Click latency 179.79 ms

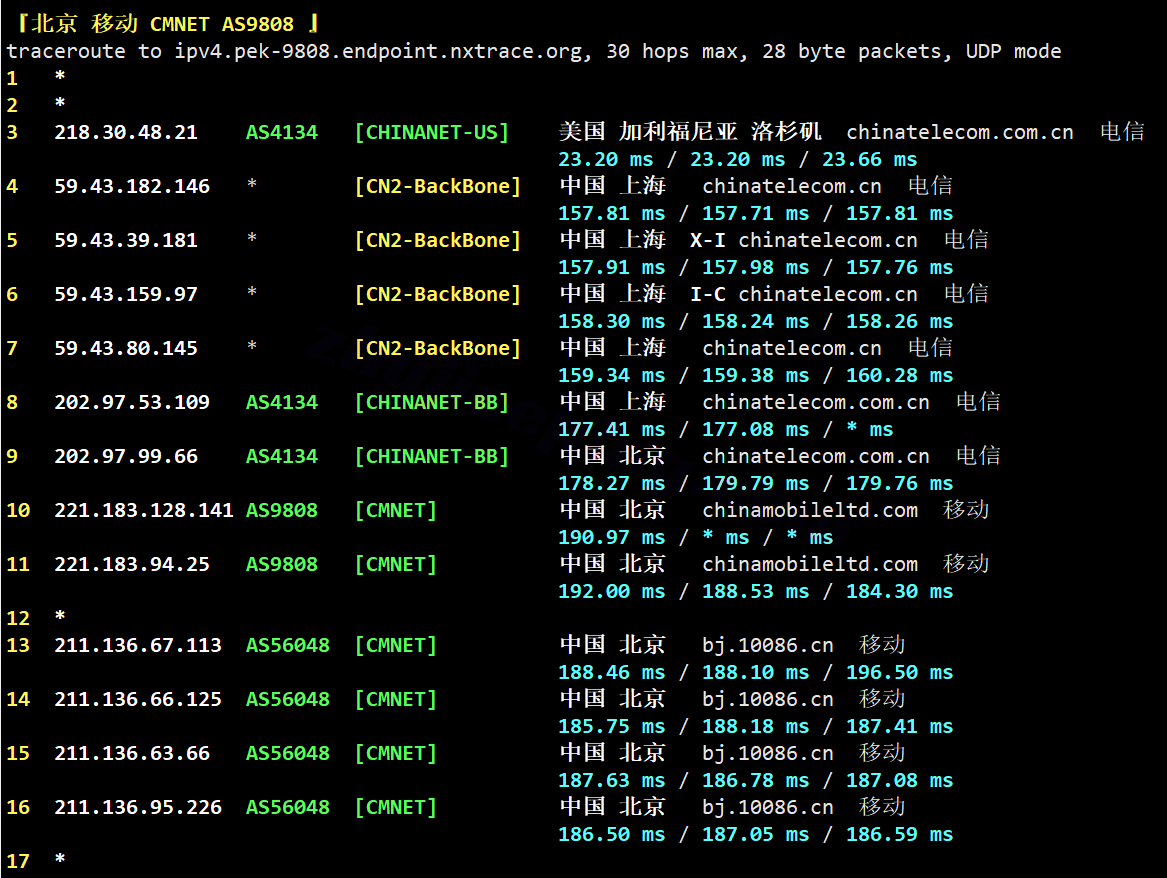(x=755, y=484)
